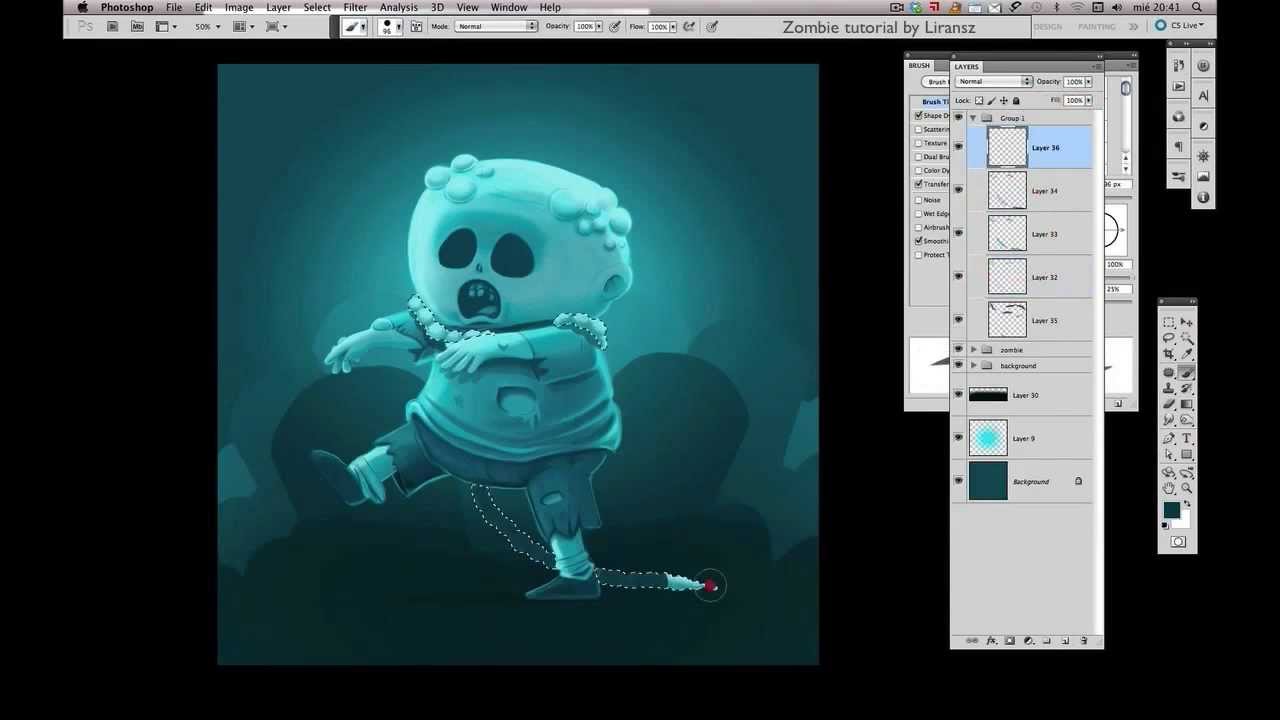Open the Image menu
The width and height of the screenshot is (1280, 720).
239,7
